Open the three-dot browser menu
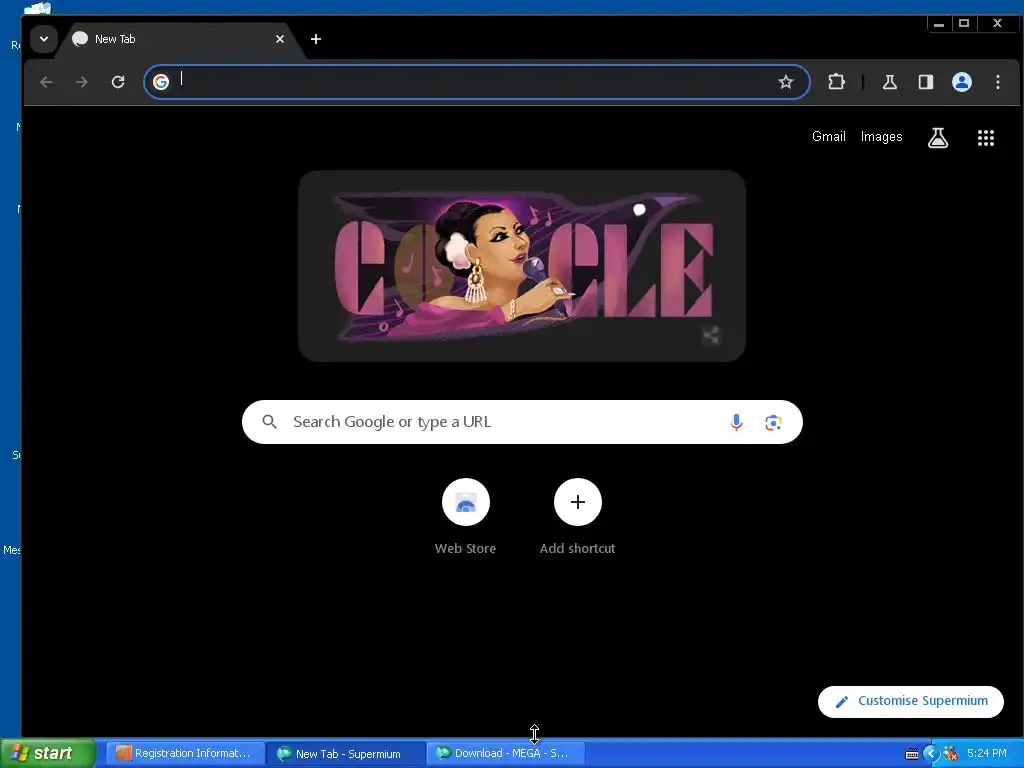The image size is (1024, 768). 998,82
